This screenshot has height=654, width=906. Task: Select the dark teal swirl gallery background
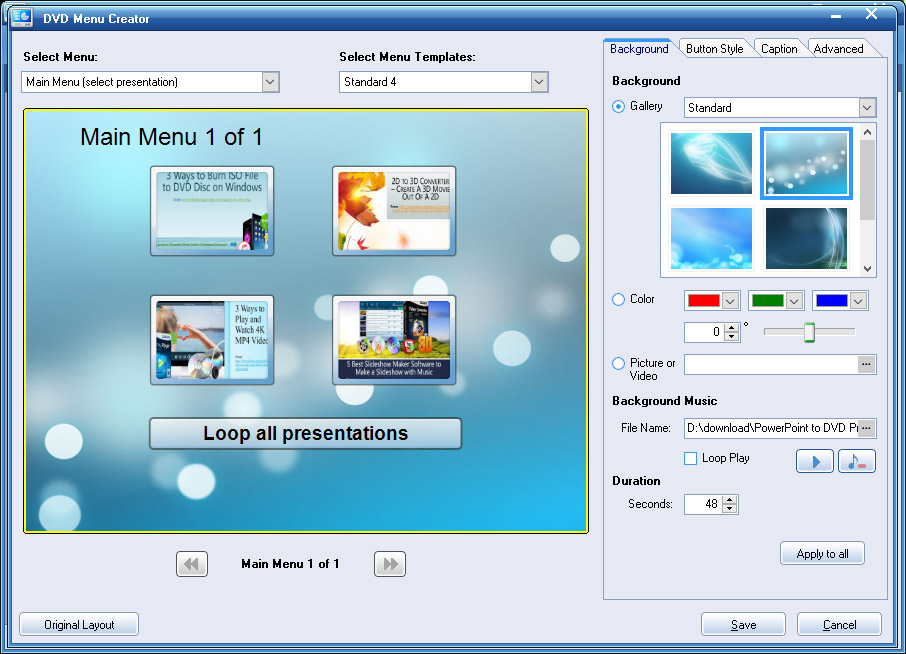click(x=806, y=238)
